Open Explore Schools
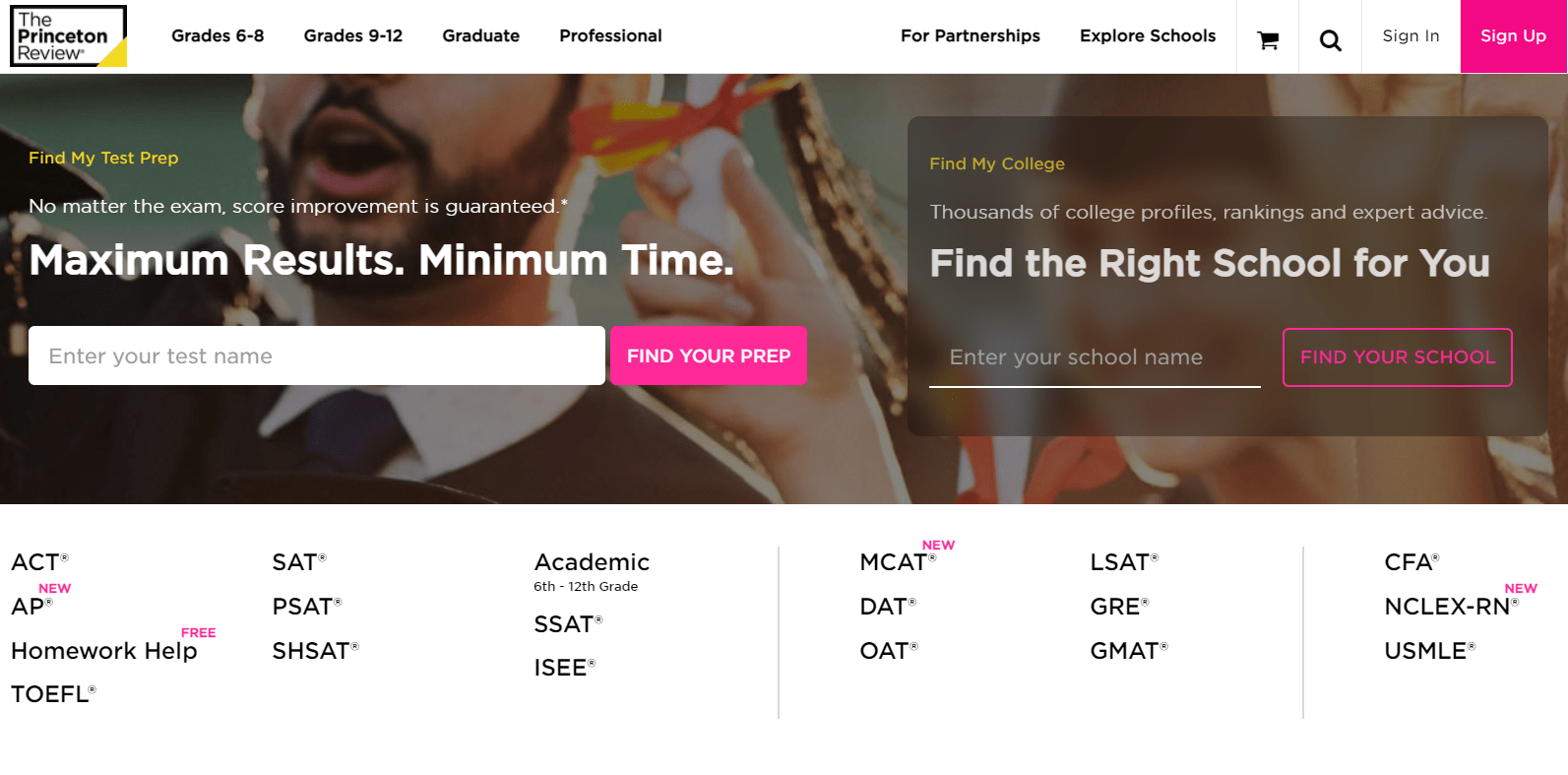Screen dimensions: 1568x775 click(1147, 35)
